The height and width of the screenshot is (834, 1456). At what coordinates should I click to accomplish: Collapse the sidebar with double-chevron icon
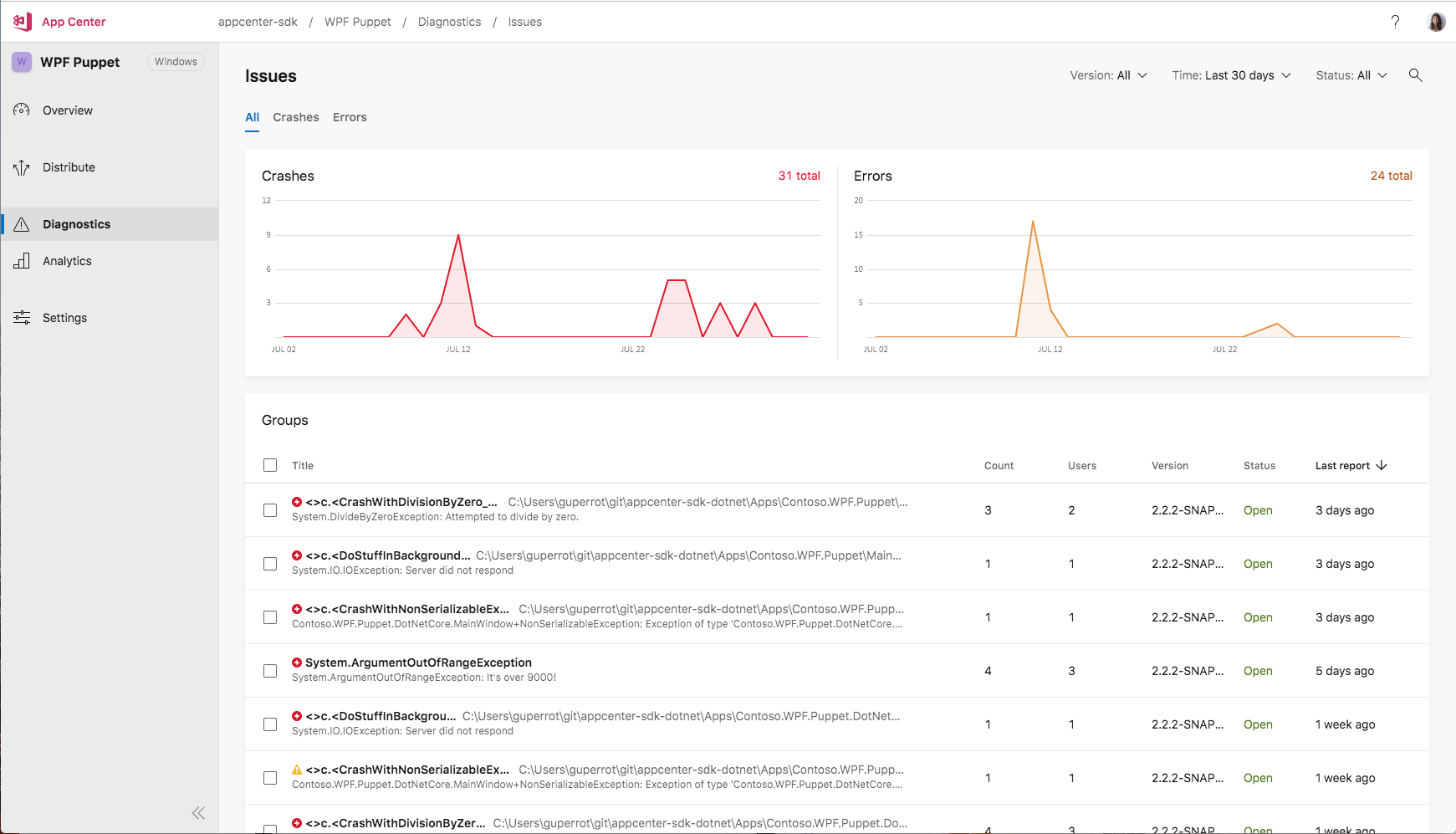(x=198, y=813)
